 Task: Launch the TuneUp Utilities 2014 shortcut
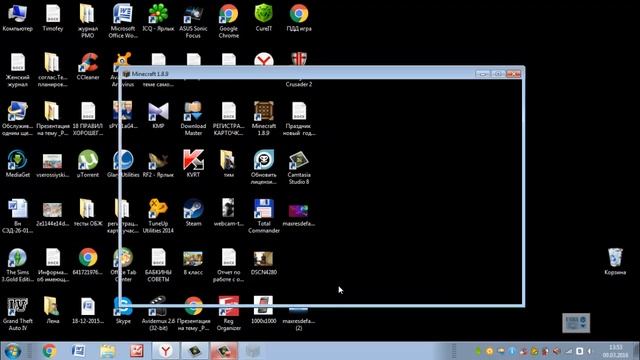(x=158, y=216)
